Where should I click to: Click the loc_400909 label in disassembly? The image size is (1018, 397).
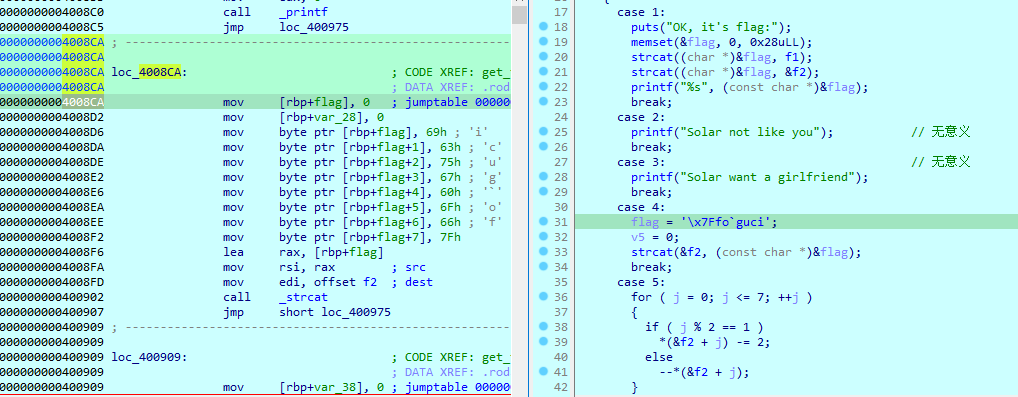[149, 357]
